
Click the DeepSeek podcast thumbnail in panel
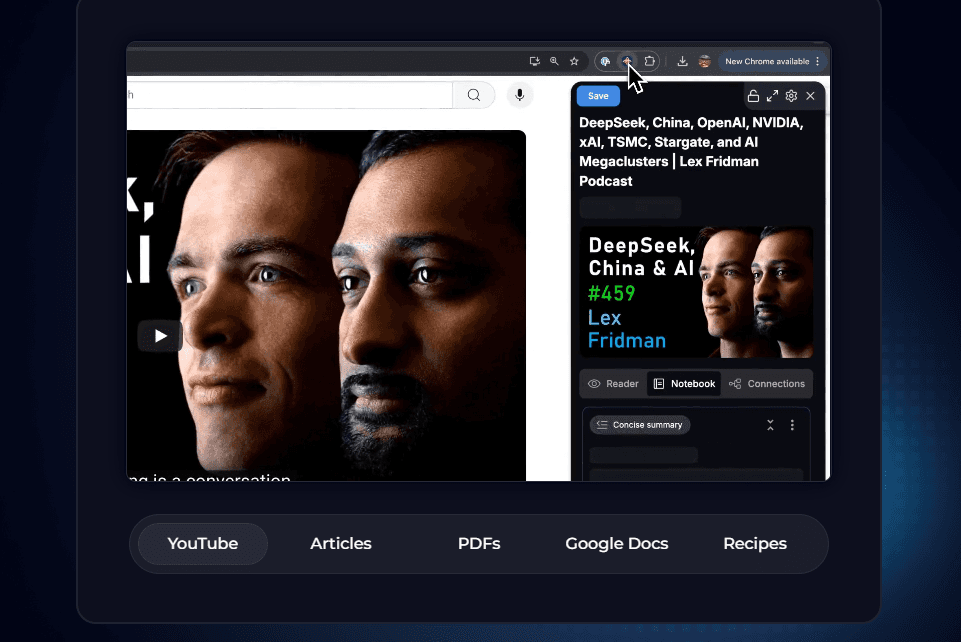(x=696, y=292)
